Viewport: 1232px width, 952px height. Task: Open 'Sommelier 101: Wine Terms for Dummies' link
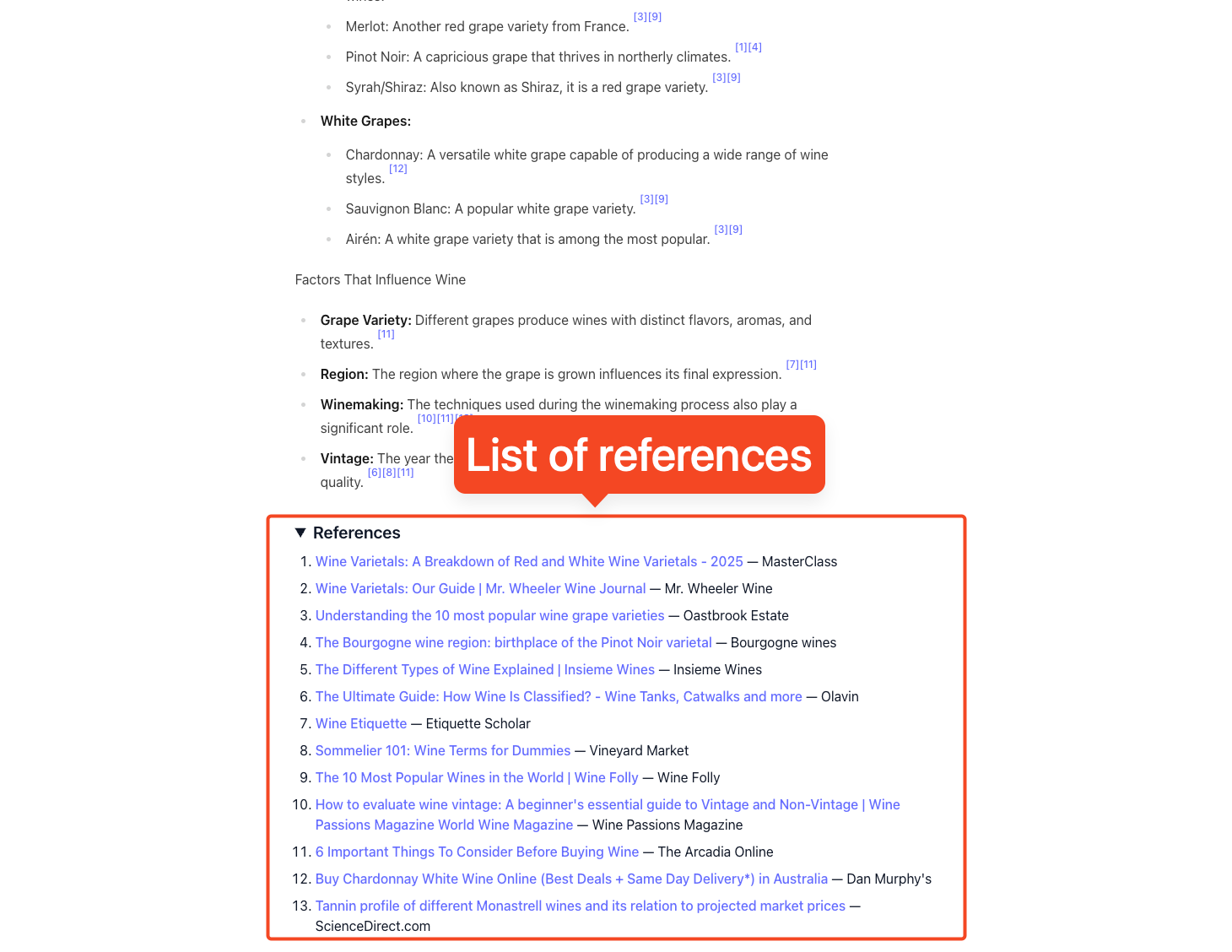[x=443, y=750]
